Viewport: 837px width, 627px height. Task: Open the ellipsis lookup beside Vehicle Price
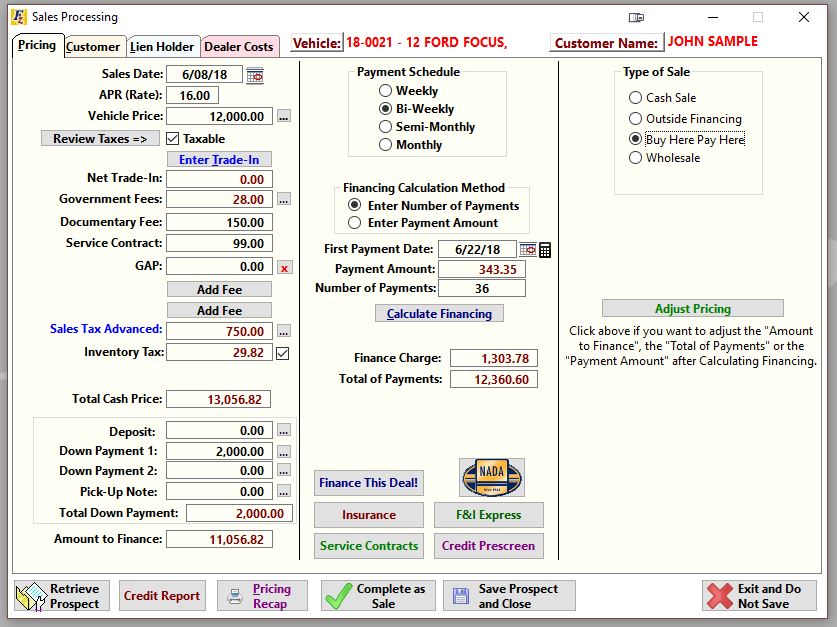point(282,116)
